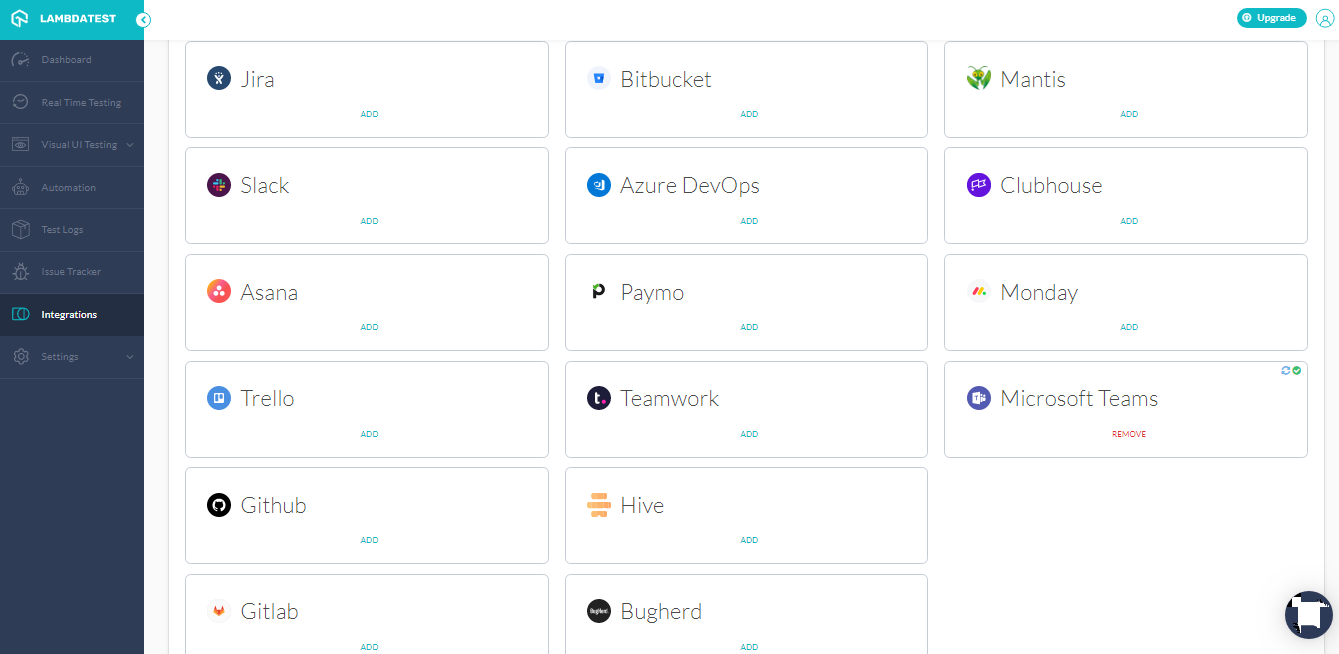The height and width of the screenshot is (654, 1339).
Task: Remove the Microsoft Teams integration
Action: (1129, 434)
